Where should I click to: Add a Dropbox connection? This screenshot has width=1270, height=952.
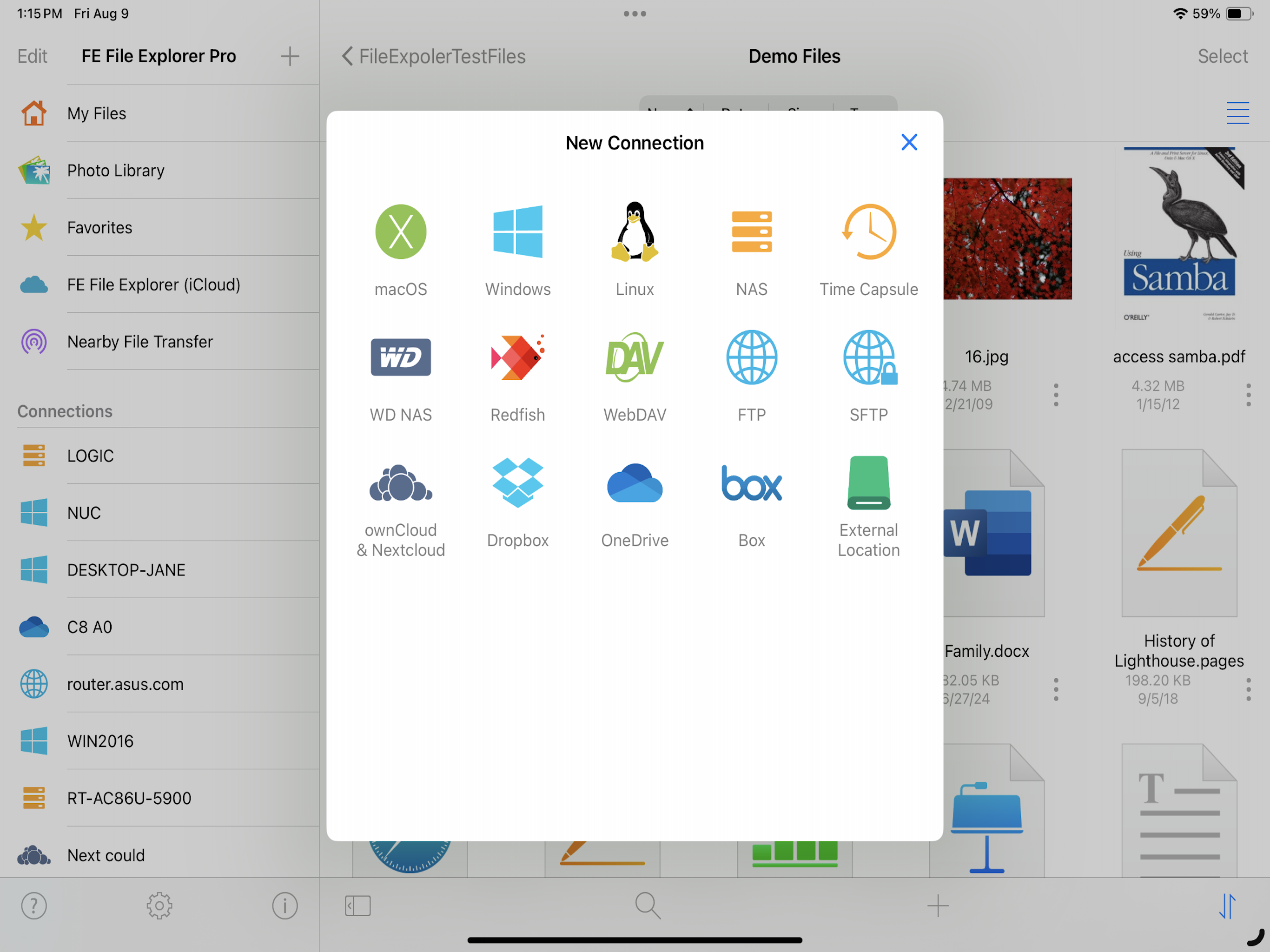(x=517, y=483)
